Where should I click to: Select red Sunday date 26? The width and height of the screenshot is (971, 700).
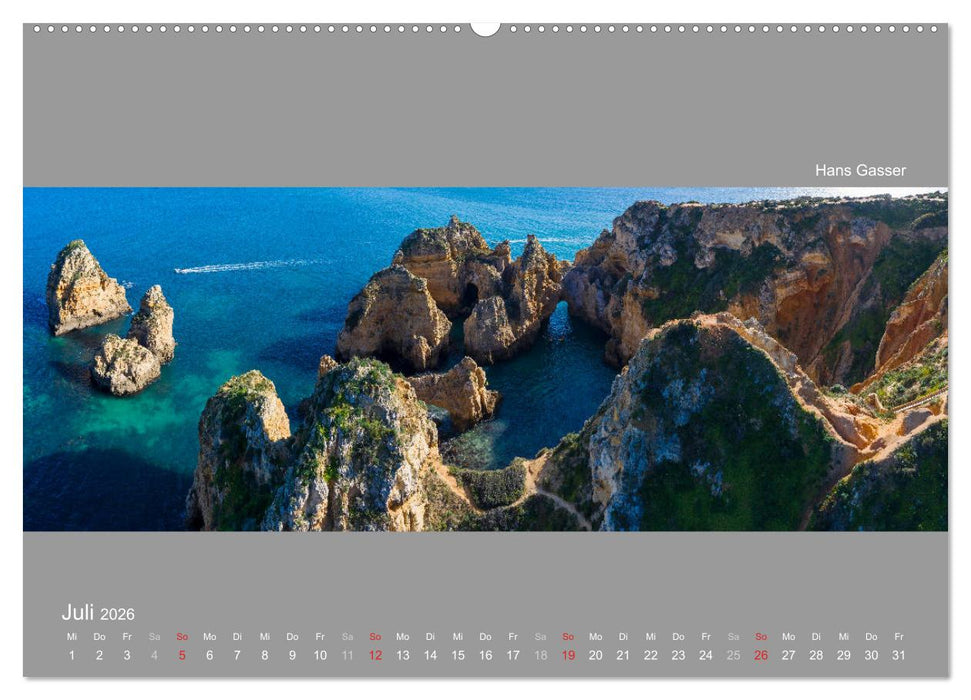click(x=761, y=655)
